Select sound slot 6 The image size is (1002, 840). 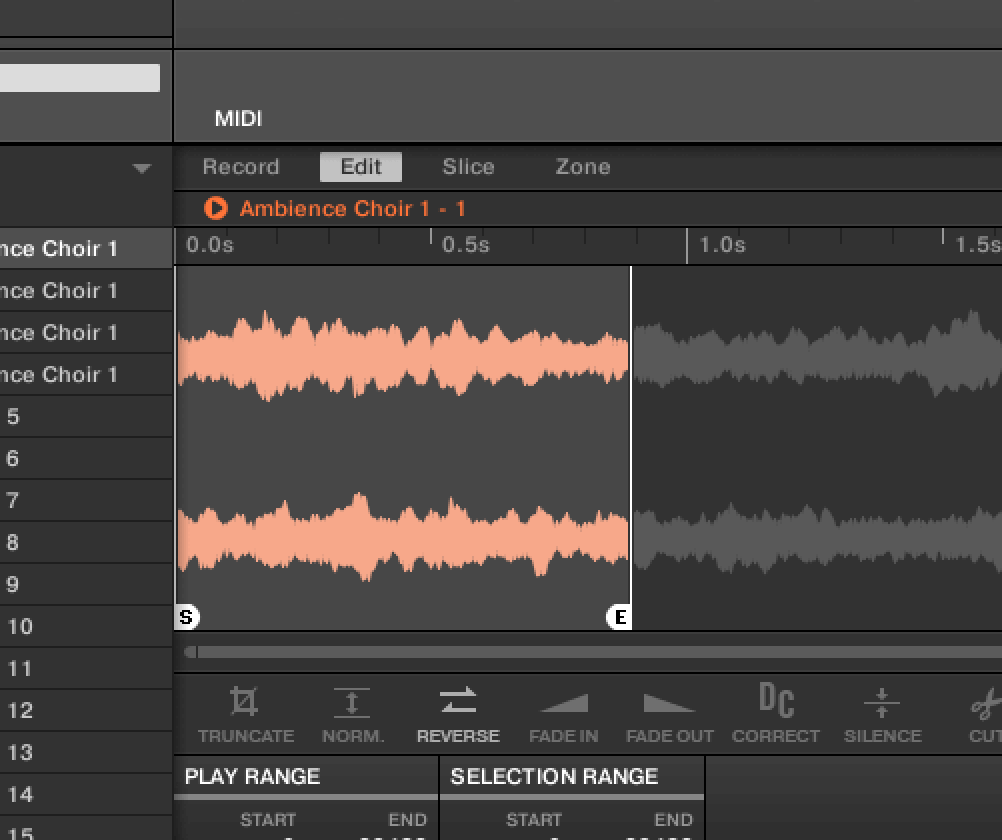[86, 458]
